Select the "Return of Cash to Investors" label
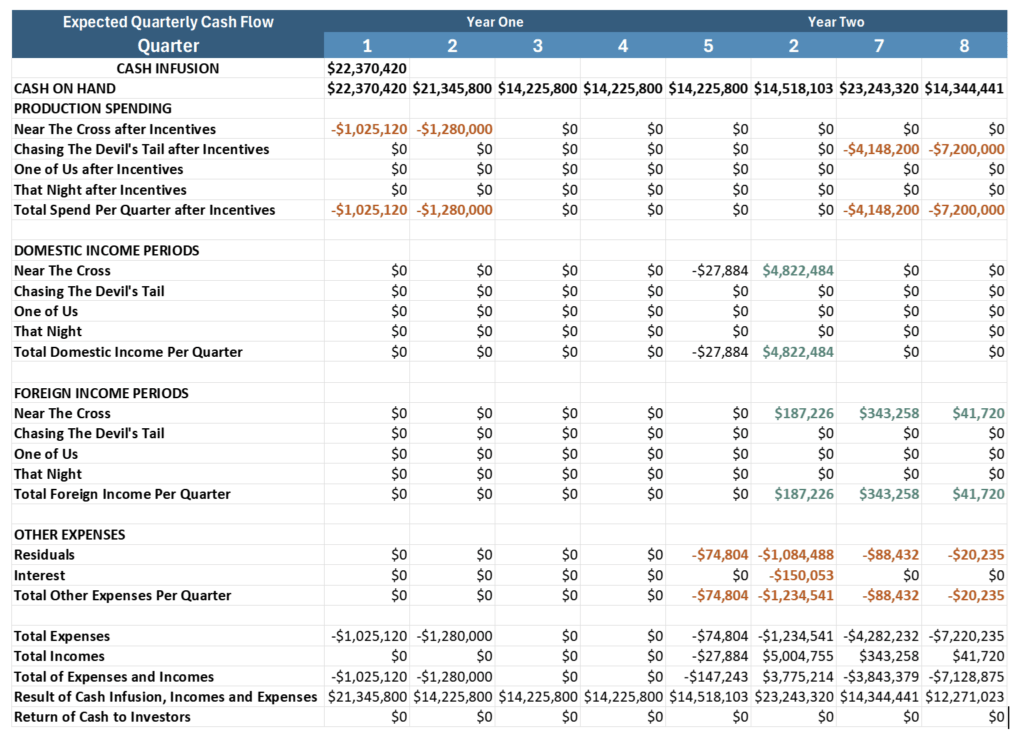 click(x=102, y=716)
